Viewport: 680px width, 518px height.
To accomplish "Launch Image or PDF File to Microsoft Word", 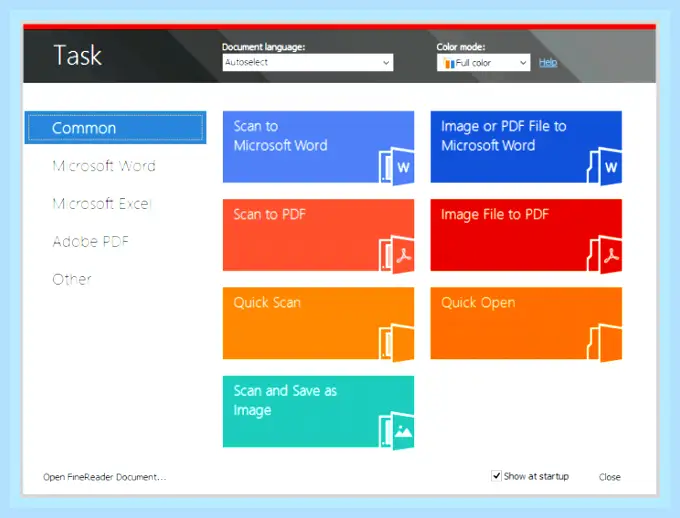I will [526, 147].
